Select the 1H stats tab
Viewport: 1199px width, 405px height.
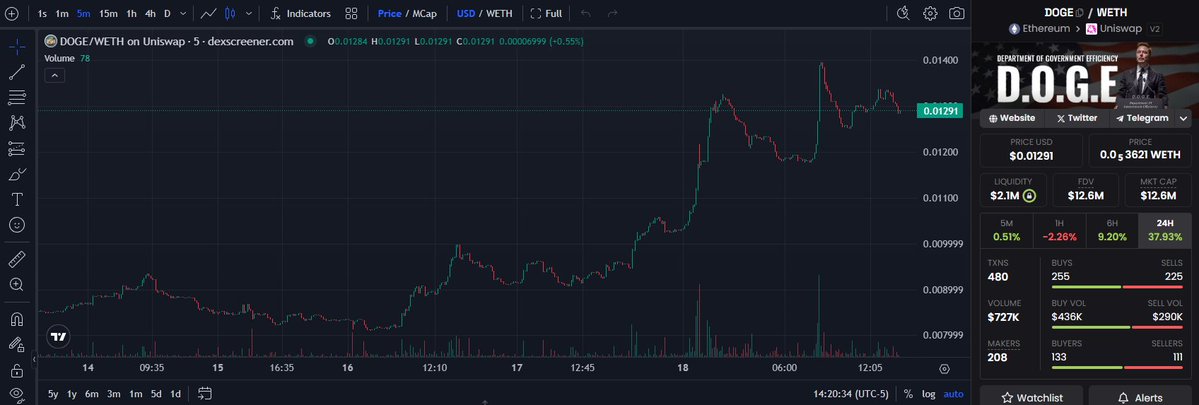(x=1059, y=230)
